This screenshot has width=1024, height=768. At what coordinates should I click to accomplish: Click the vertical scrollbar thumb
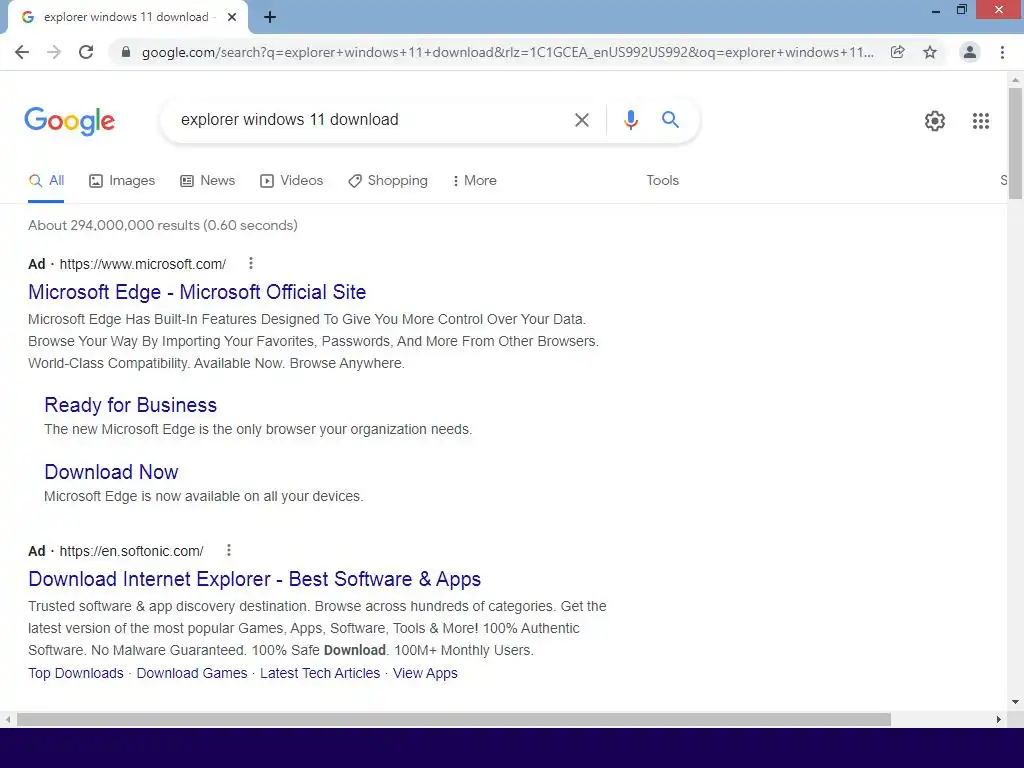pyautogui.click(x=1015, y=143)
